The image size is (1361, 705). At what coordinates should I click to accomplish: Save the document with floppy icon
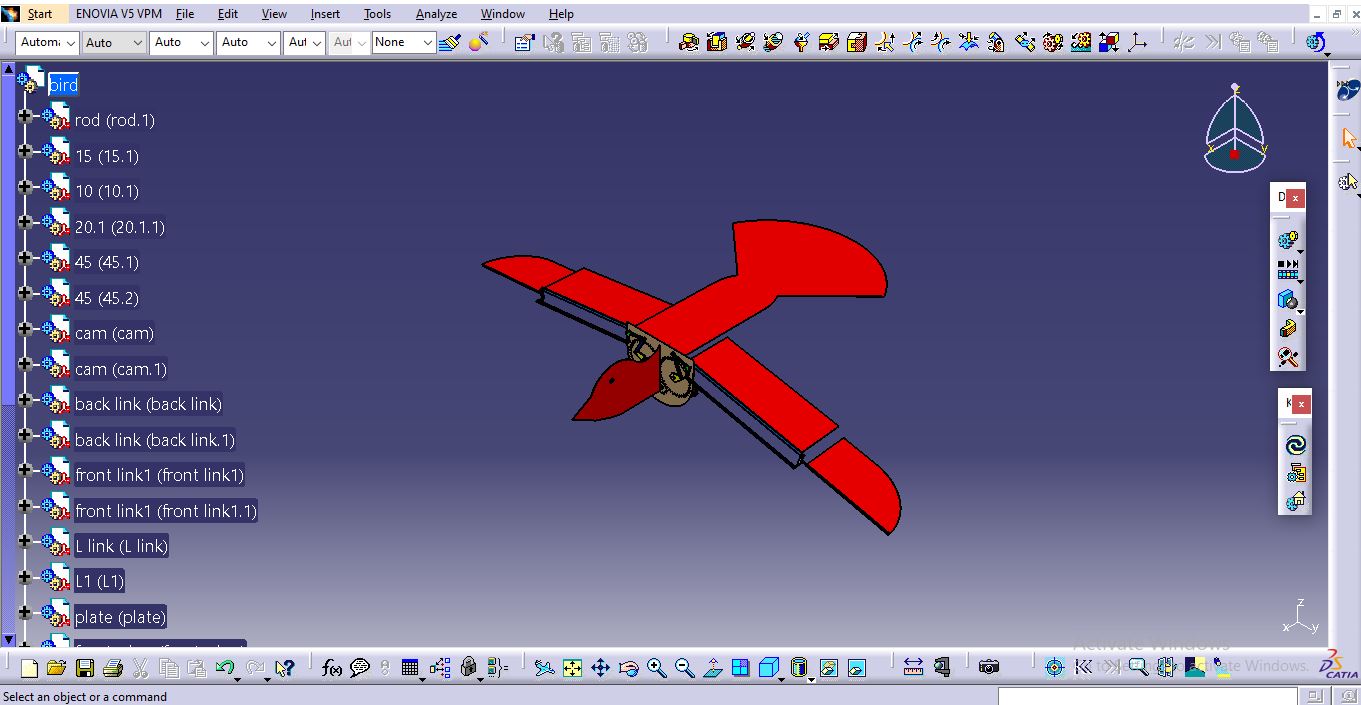point(85,668)
